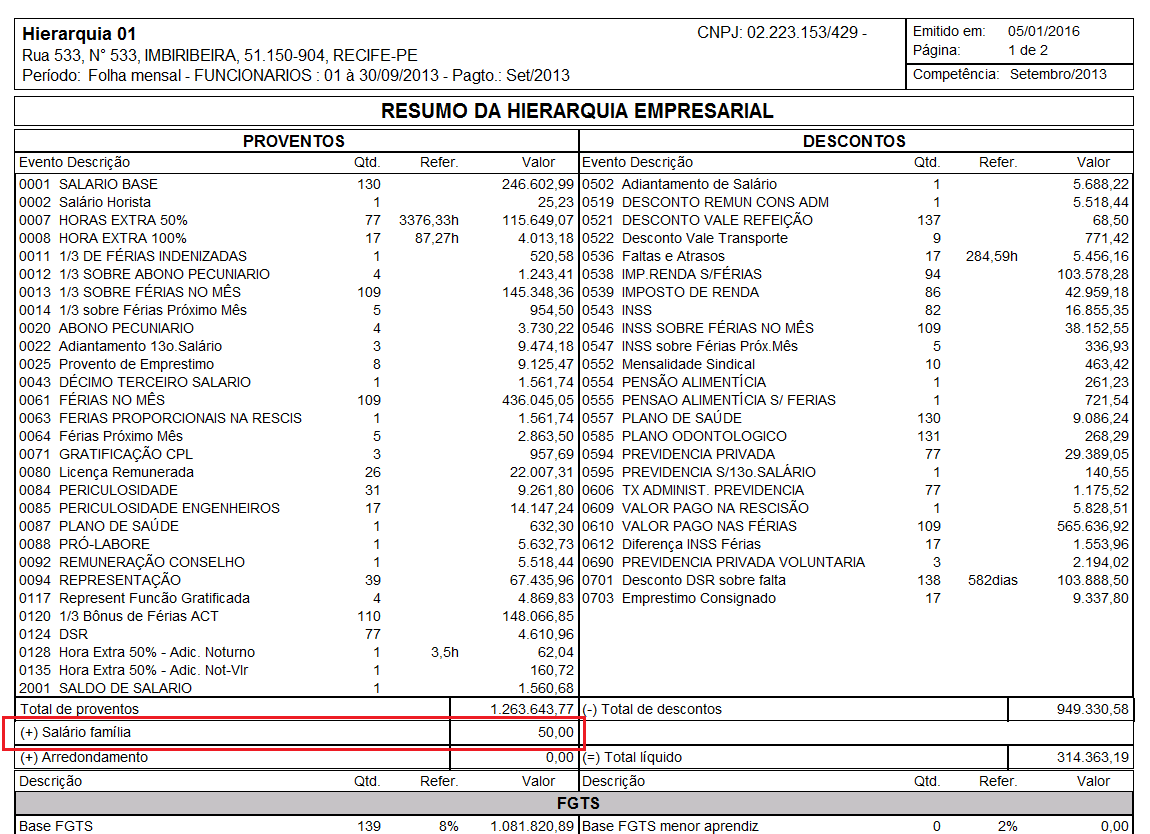Screen dimensions: 1150x834
Task: Click the FGTS section header bar
Action: click(575, 804)
